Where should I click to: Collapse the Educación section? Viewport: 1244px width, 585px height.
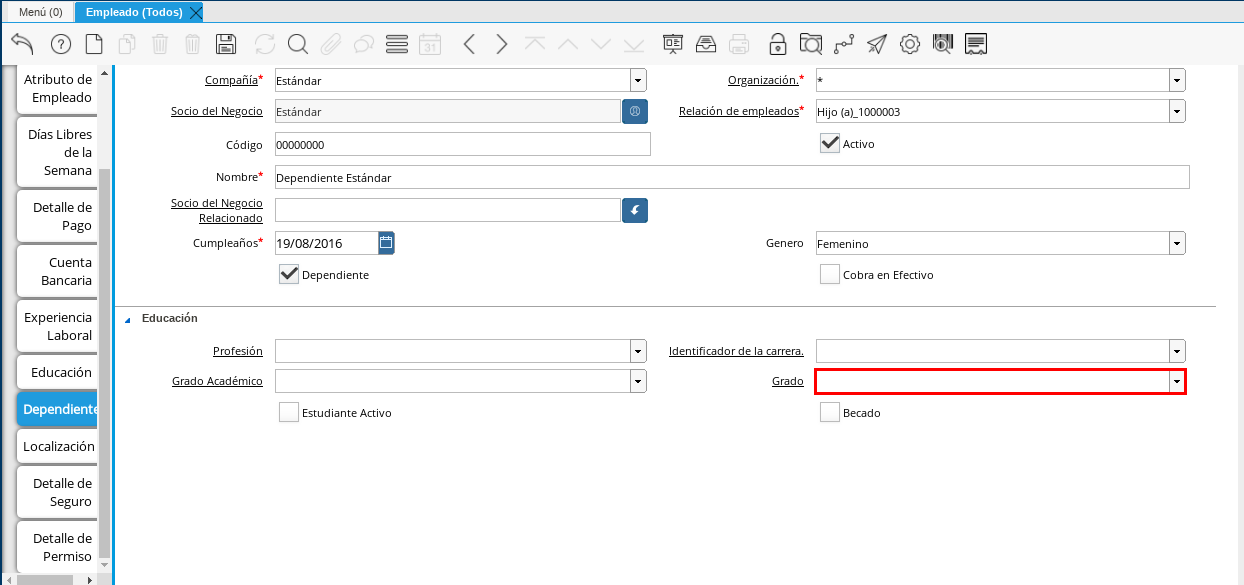click(x=127, y=319)
